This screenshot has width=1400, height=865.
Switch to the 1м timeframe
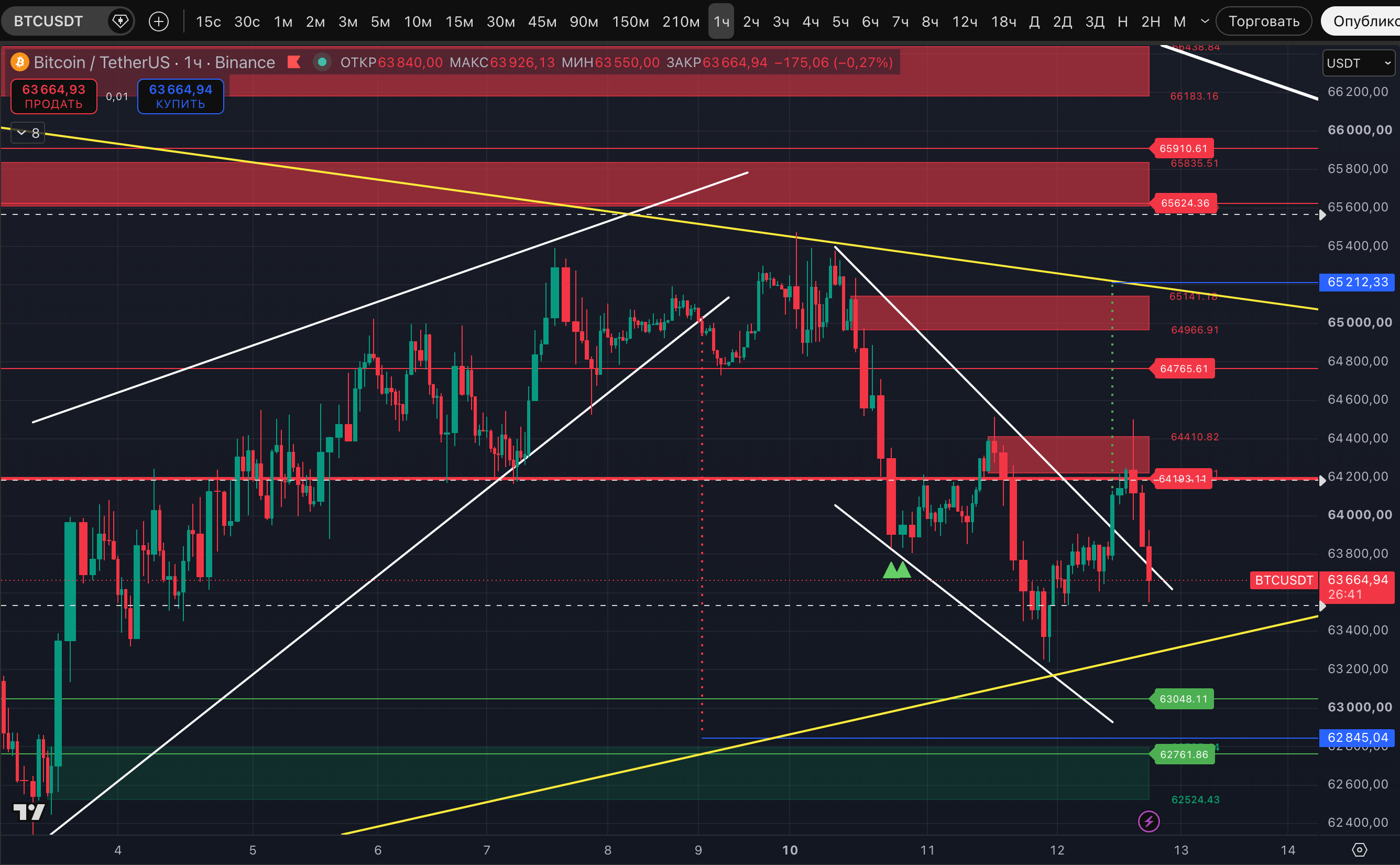click(283, 21)
